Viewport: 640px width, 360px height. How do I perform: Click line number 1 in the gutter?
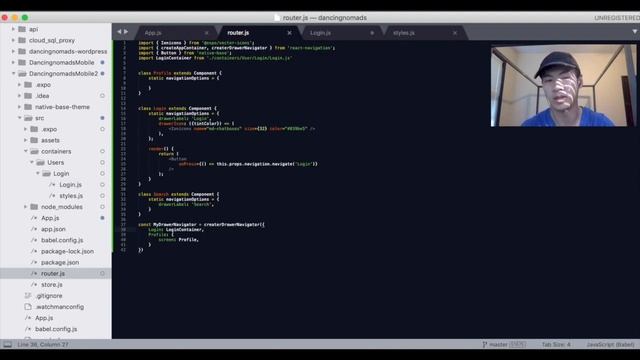tap(124, 42)
